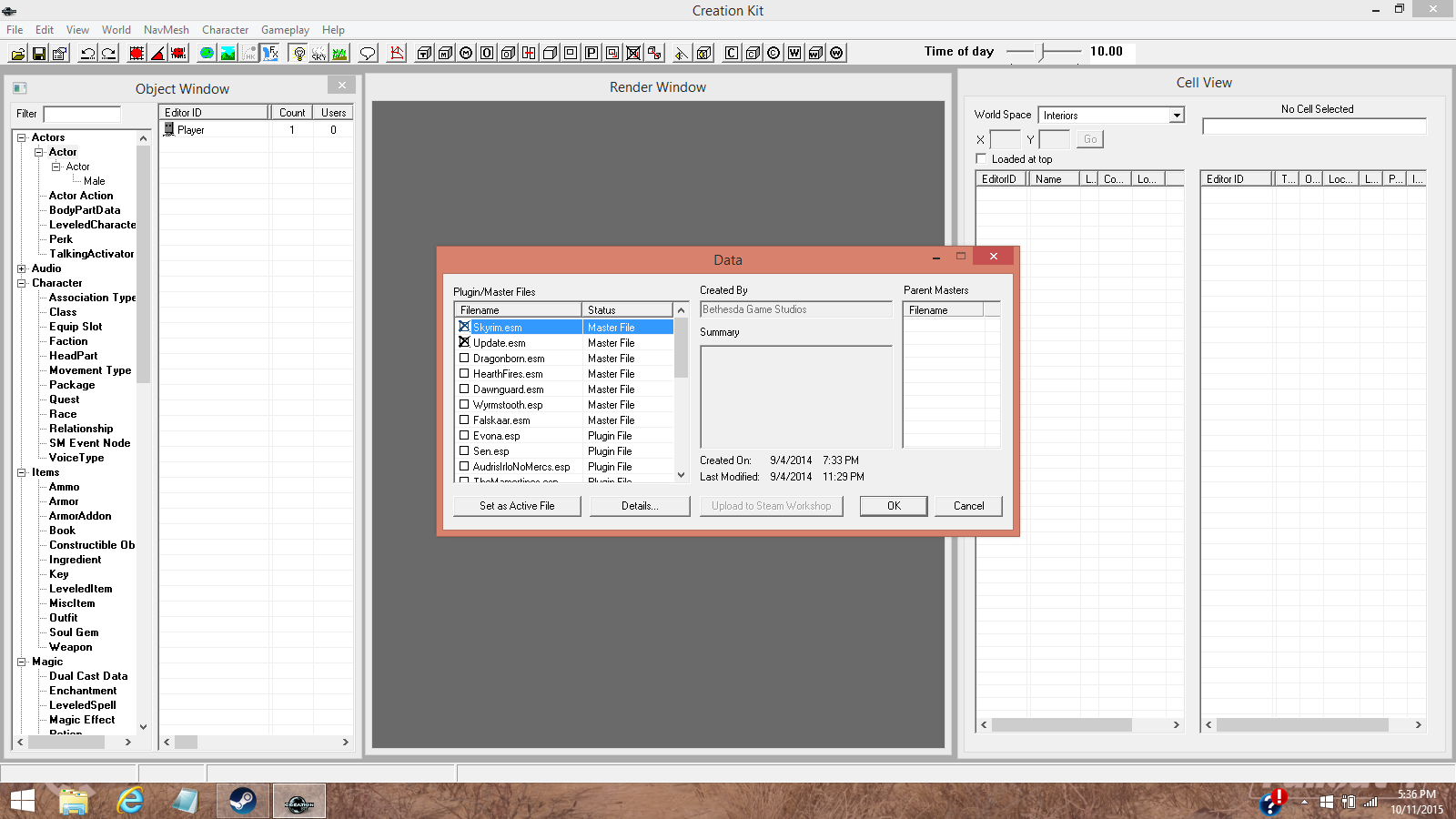Click OK in the Data dialog
The height and width of the screenshot is (819, 1456).
tap(894, 506)
